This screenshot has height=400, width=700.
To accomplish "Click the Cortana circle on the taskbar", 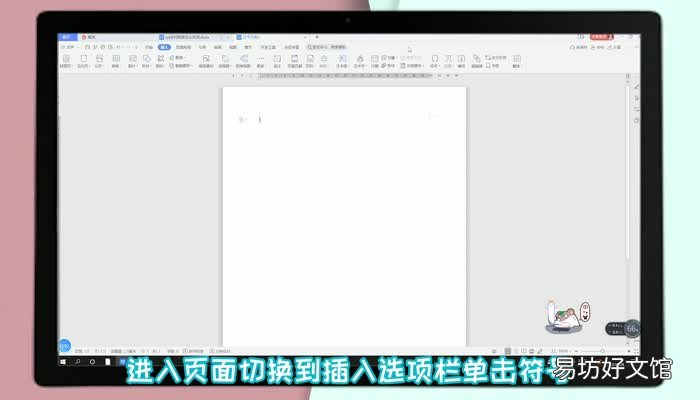I will [x=92, y=362].
